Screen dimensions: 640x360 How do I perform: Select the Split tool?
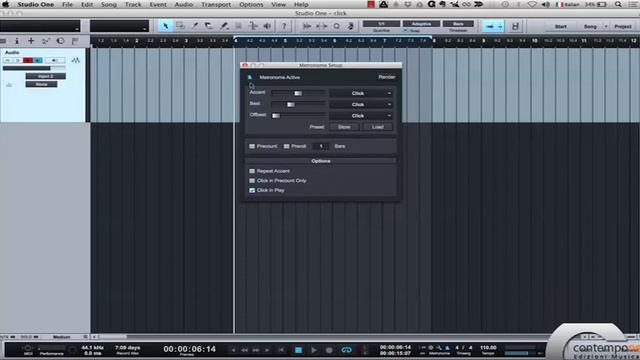(x=195, y=26)
